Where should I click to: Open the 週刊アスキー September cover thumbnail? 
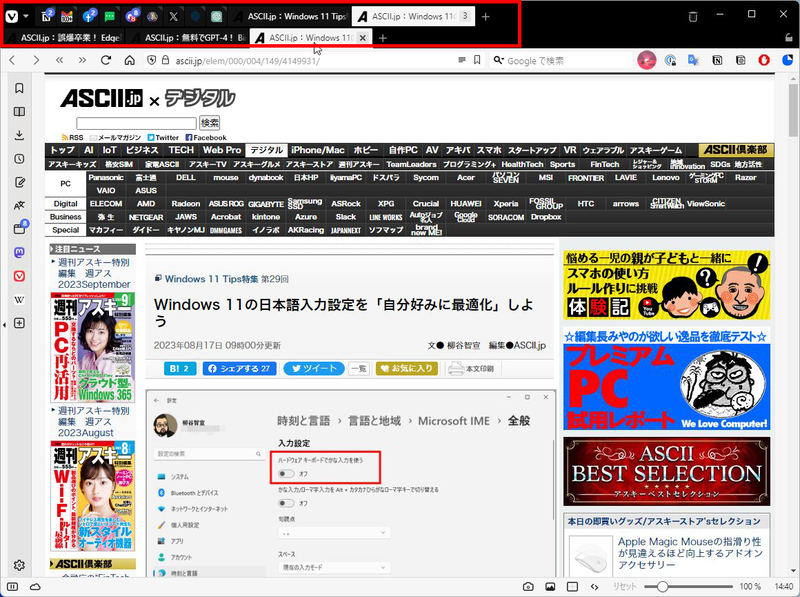92,347
